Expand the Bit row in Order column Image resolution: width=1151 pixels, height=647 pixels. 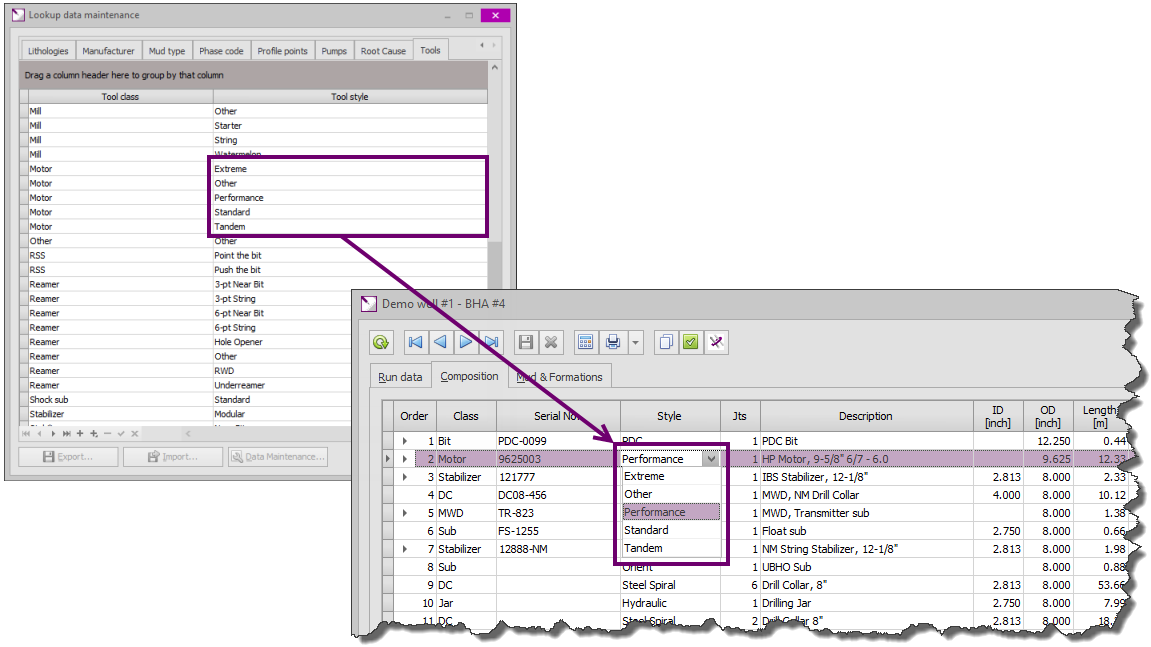405,441
